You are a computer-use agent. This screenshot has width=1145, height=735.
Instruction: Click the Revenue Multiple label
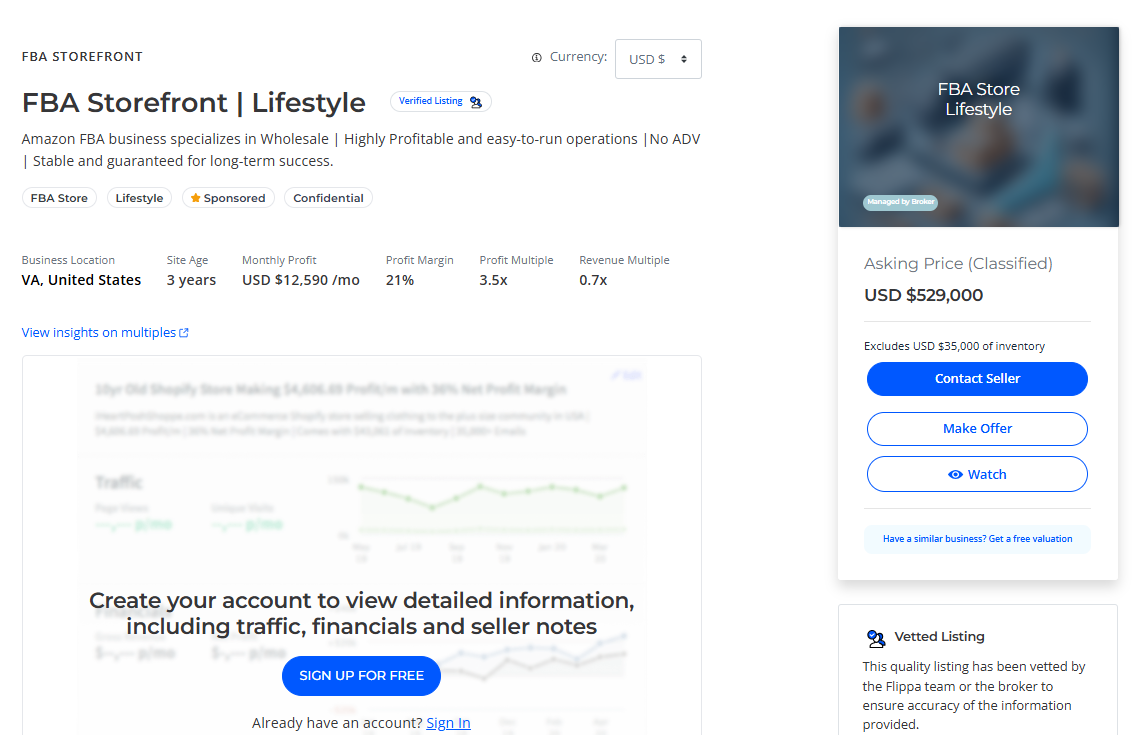[624, 260]
